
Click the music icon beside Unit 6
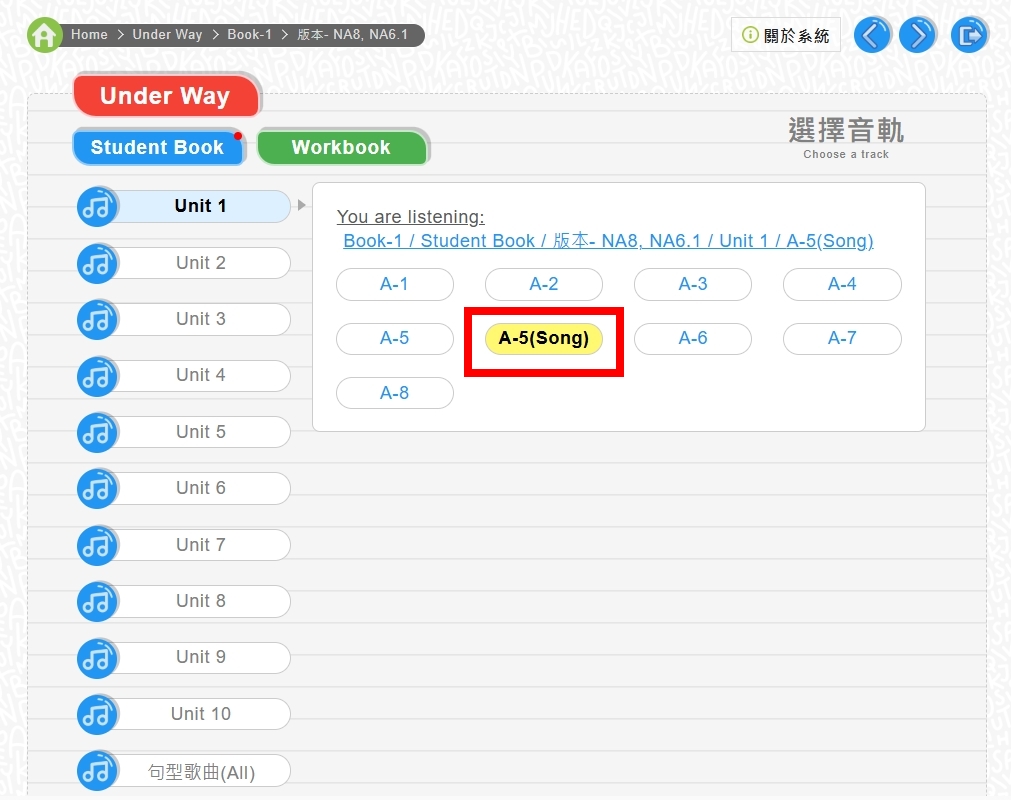[x=97, y=488]
